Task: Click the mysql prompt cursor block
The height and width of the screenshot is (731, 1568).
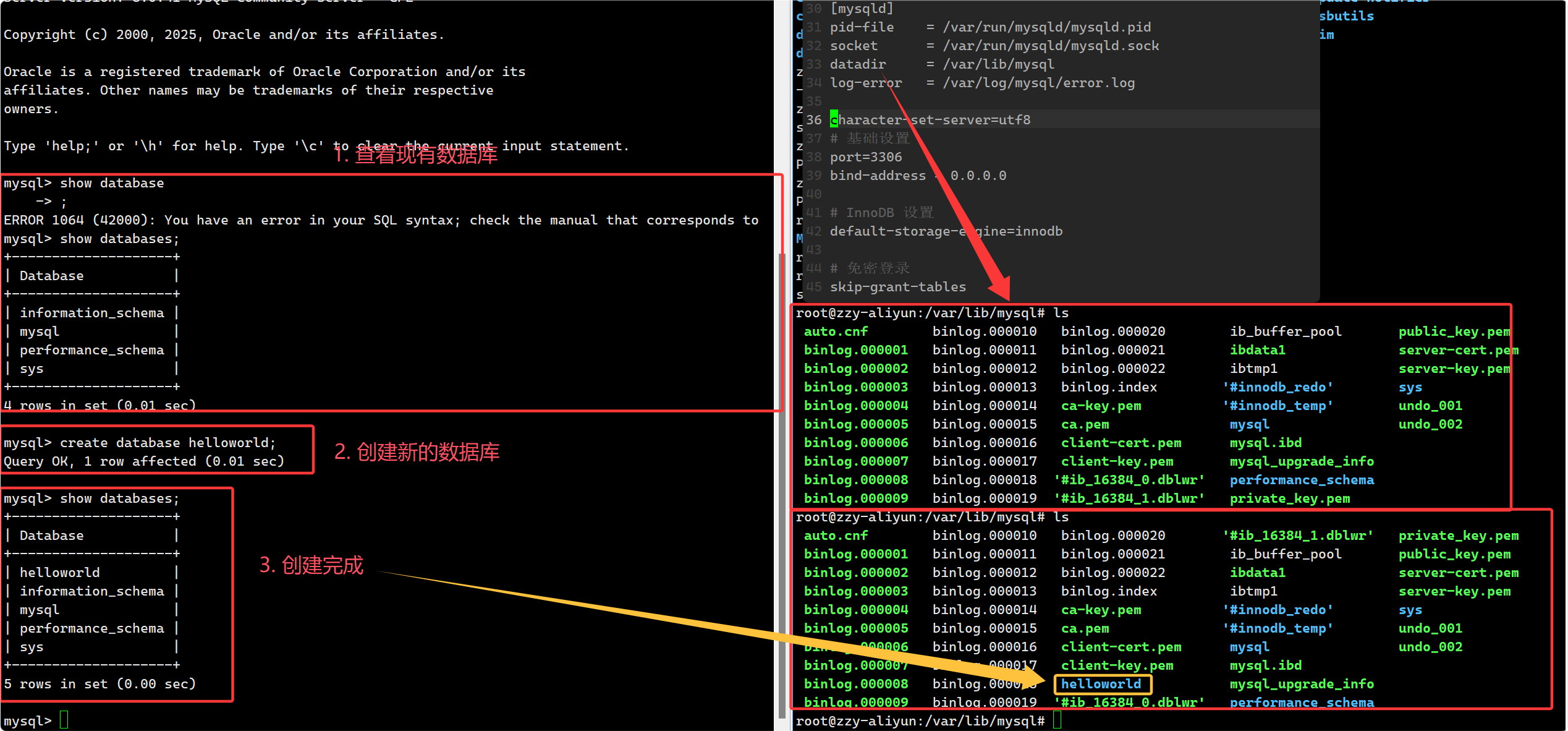Action: pyautogui.click(x=64, y=720)
